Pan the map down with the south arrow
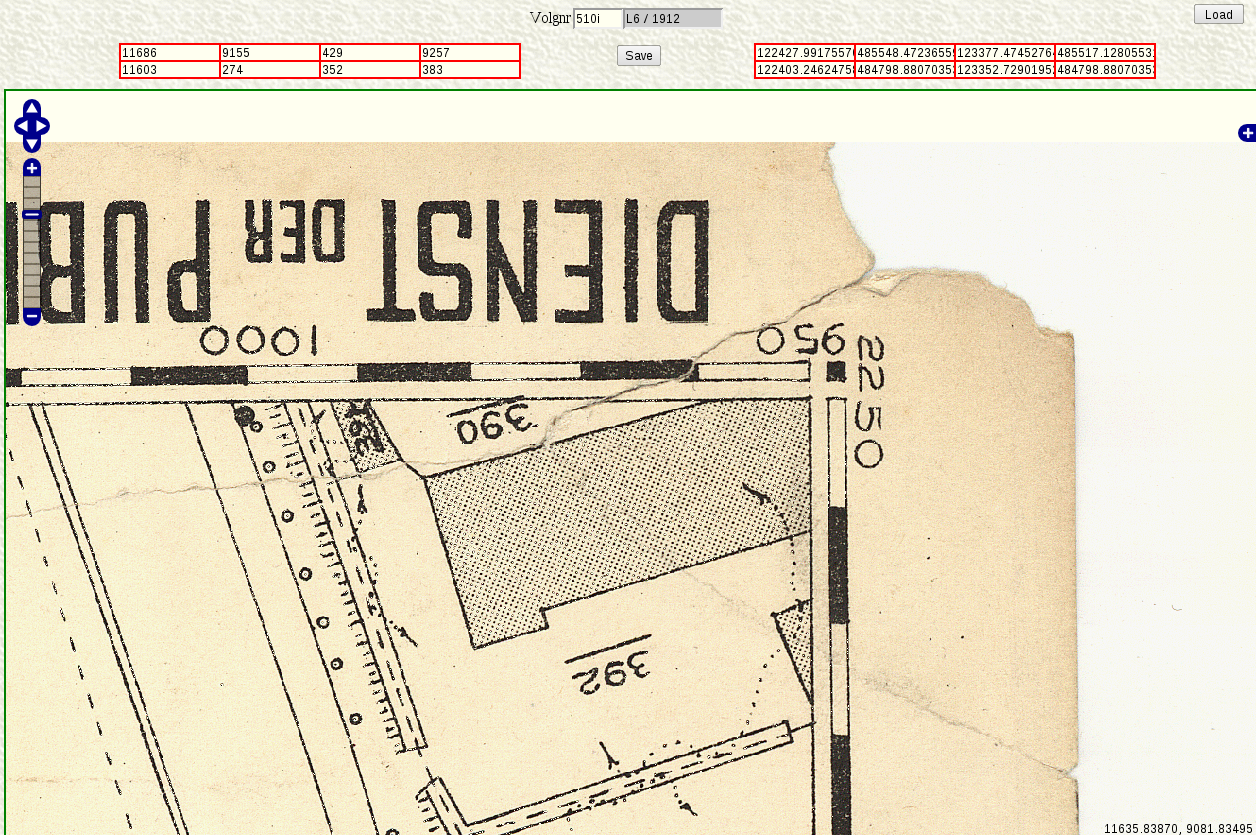Viewport: 1256px width, 835px height. [x=32, y=143]
